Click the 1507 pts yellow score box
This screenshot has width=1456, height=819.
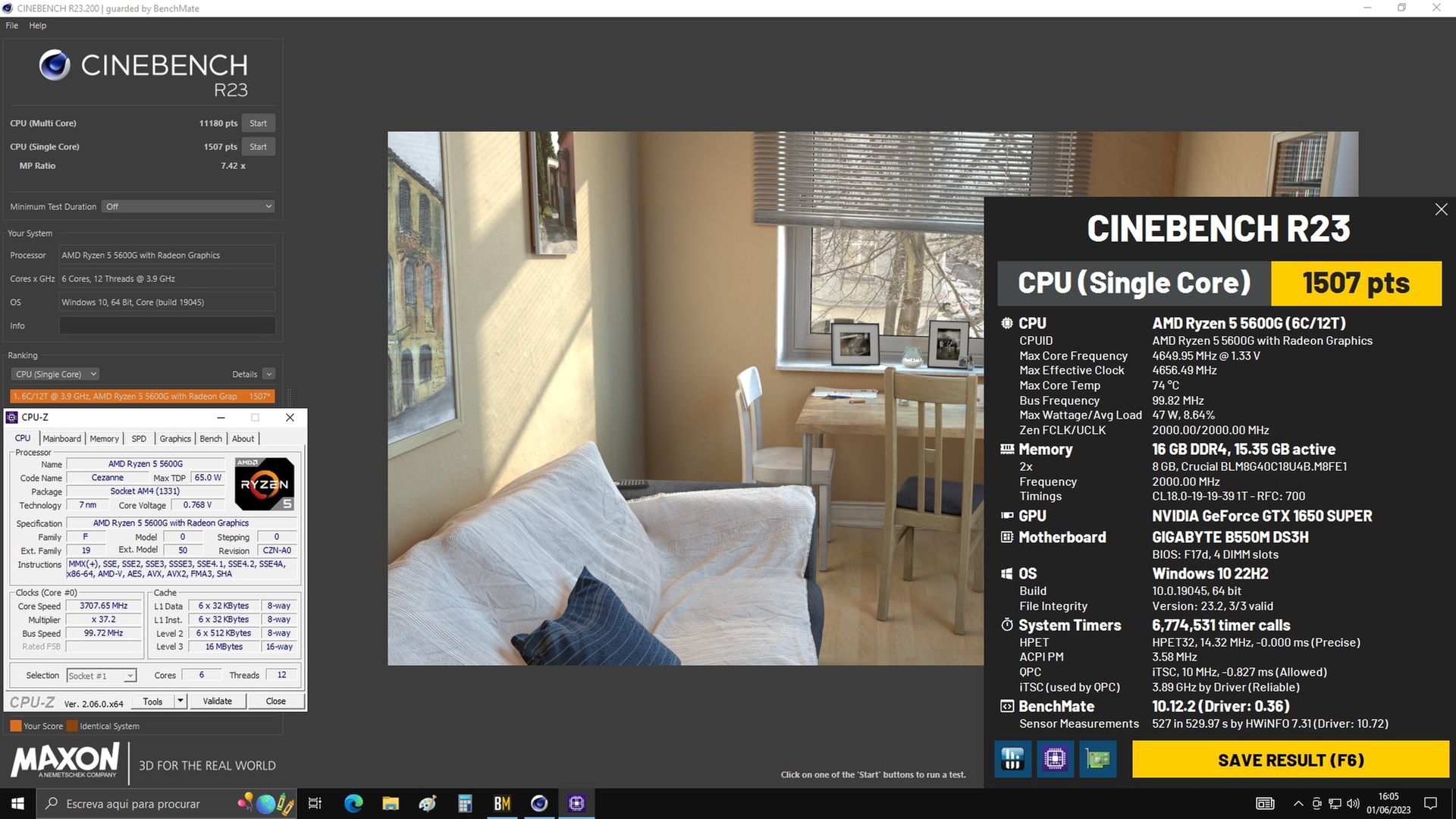pyautogui.click(x=1356, y=283)
